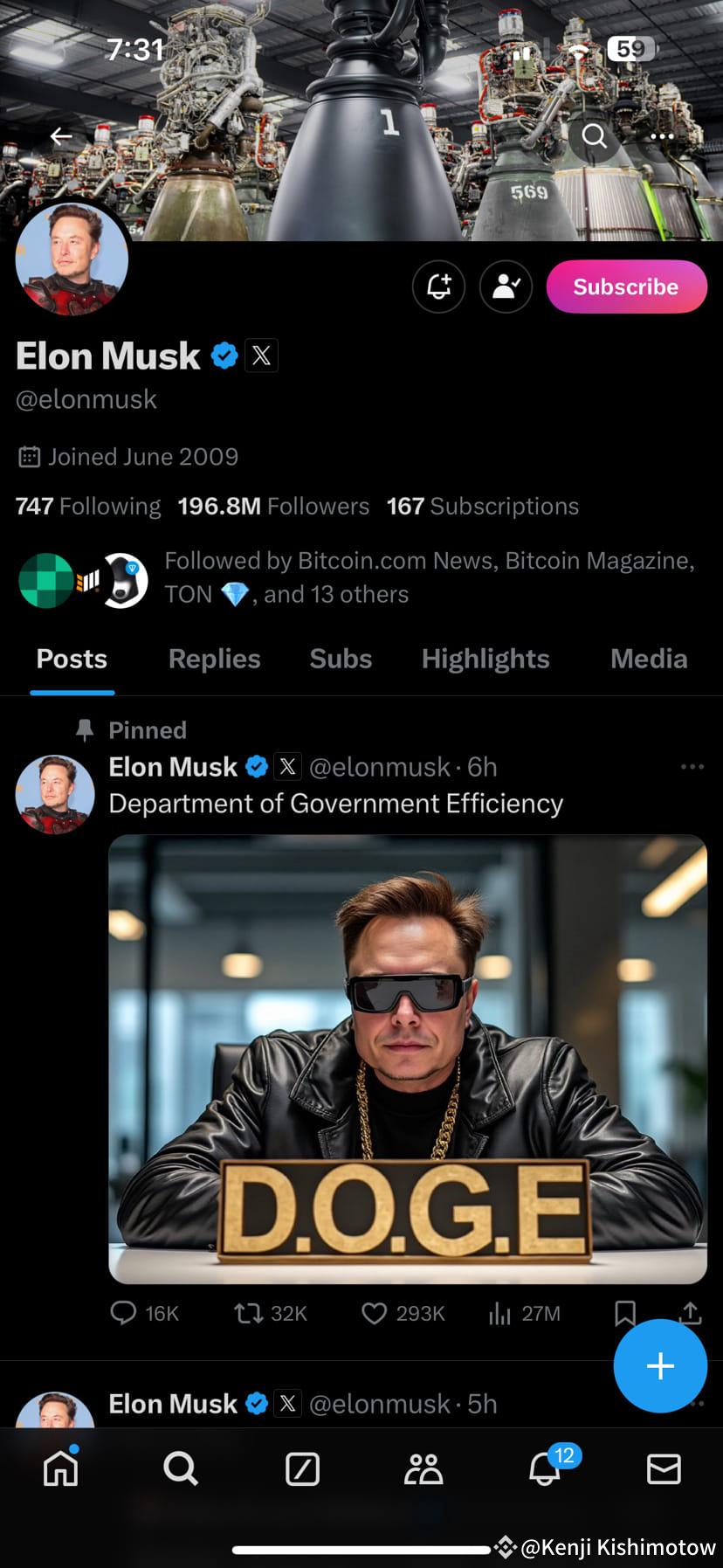Like the pinned post via the heart icon
This screenshot has height=1568, width=723.
tap(374, 1313)
